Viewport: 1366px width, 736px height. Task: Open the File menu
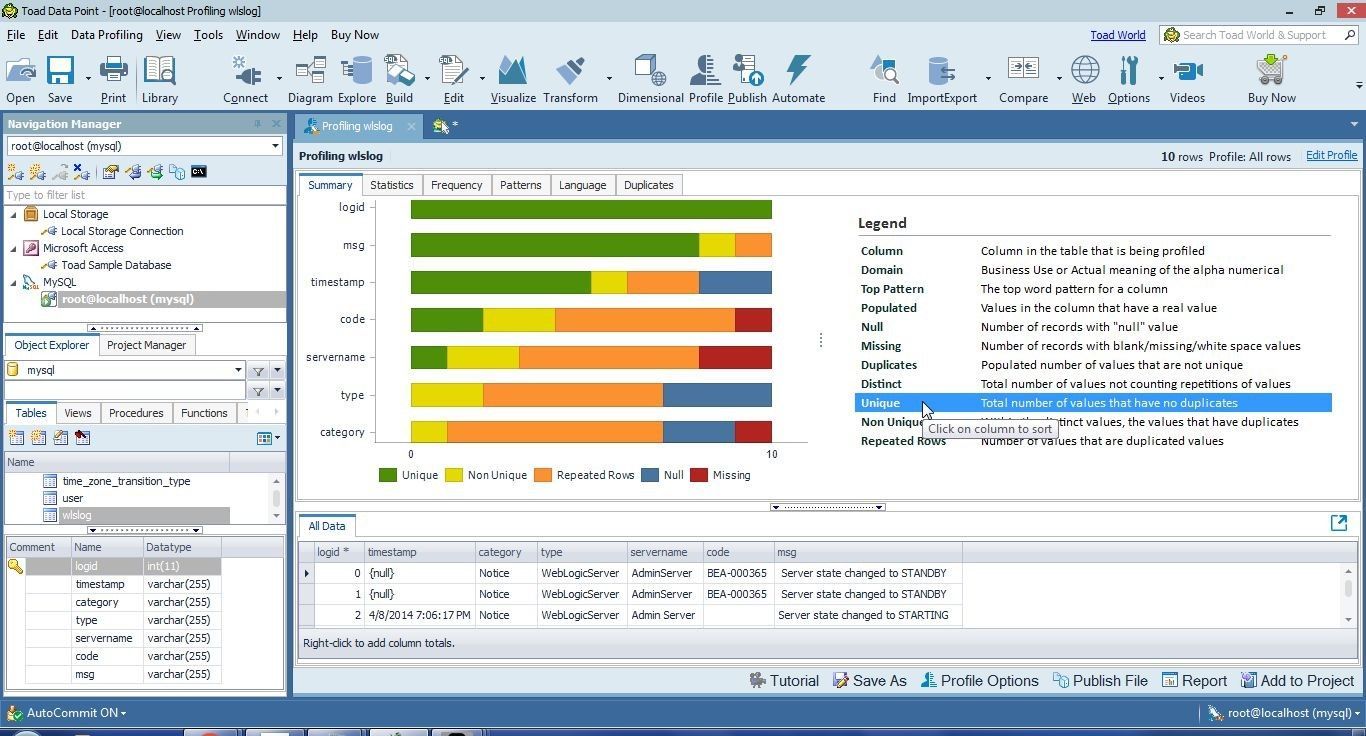(16, 35)
